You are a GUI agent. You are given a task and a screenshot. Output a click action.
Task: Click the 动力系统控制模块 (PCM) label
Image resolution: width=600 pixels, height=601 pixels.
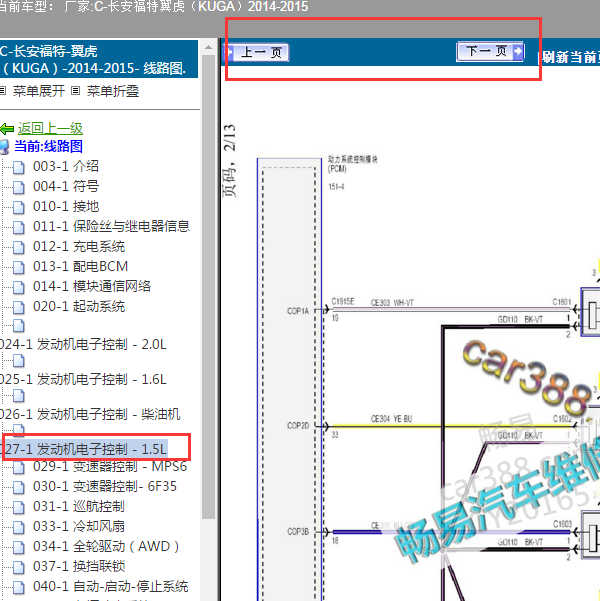click(x=352, y=164)
